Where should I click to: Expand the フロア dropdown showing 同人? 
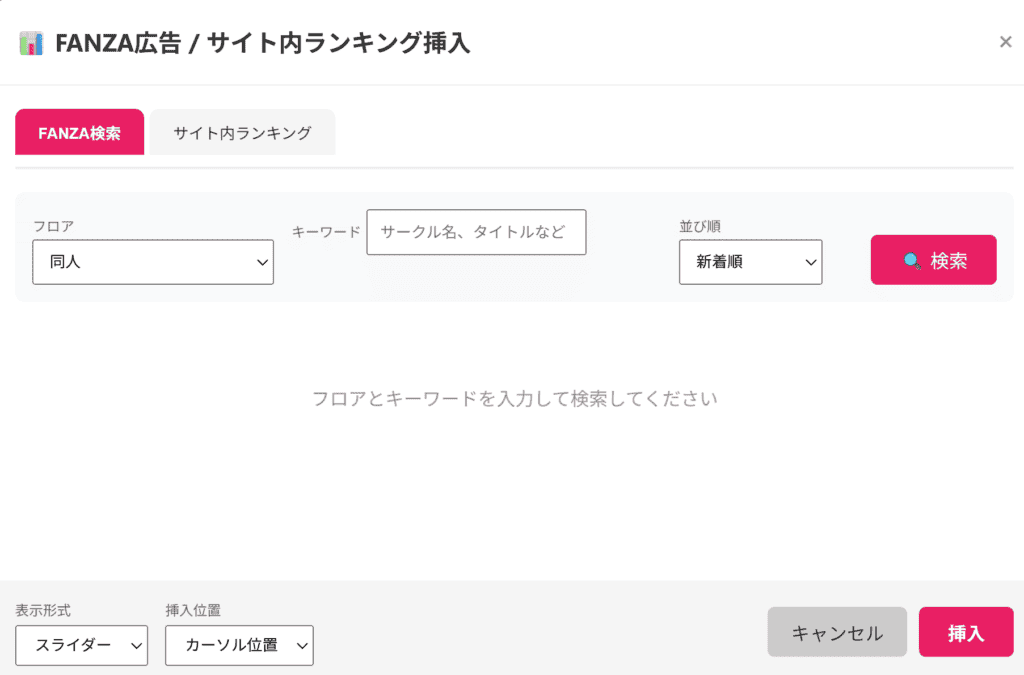tap(153, 262)
